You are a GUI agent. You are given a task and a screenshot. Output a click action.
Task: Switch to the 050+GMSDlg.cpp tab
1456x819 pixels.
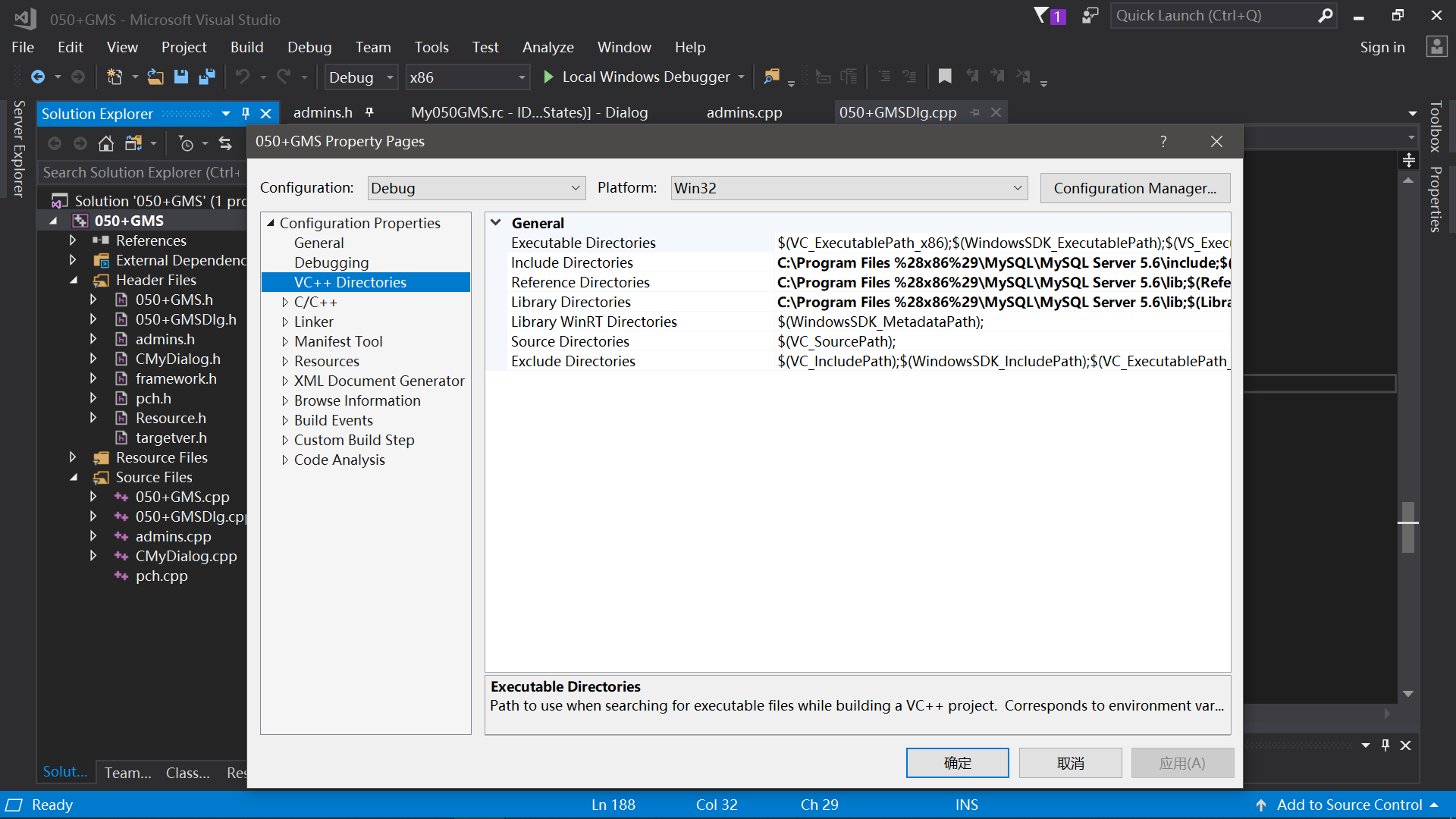coord(897,111)
